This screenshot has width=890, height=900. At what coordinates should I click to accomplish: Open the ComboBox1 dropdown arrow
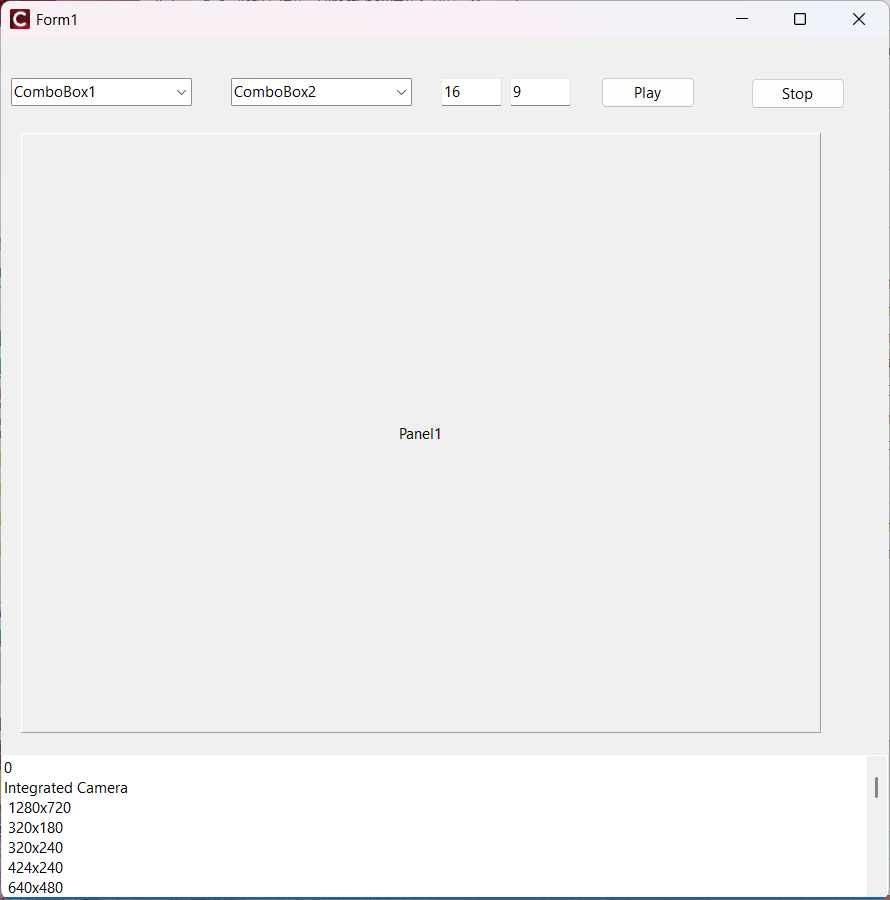tap(181, 92)
